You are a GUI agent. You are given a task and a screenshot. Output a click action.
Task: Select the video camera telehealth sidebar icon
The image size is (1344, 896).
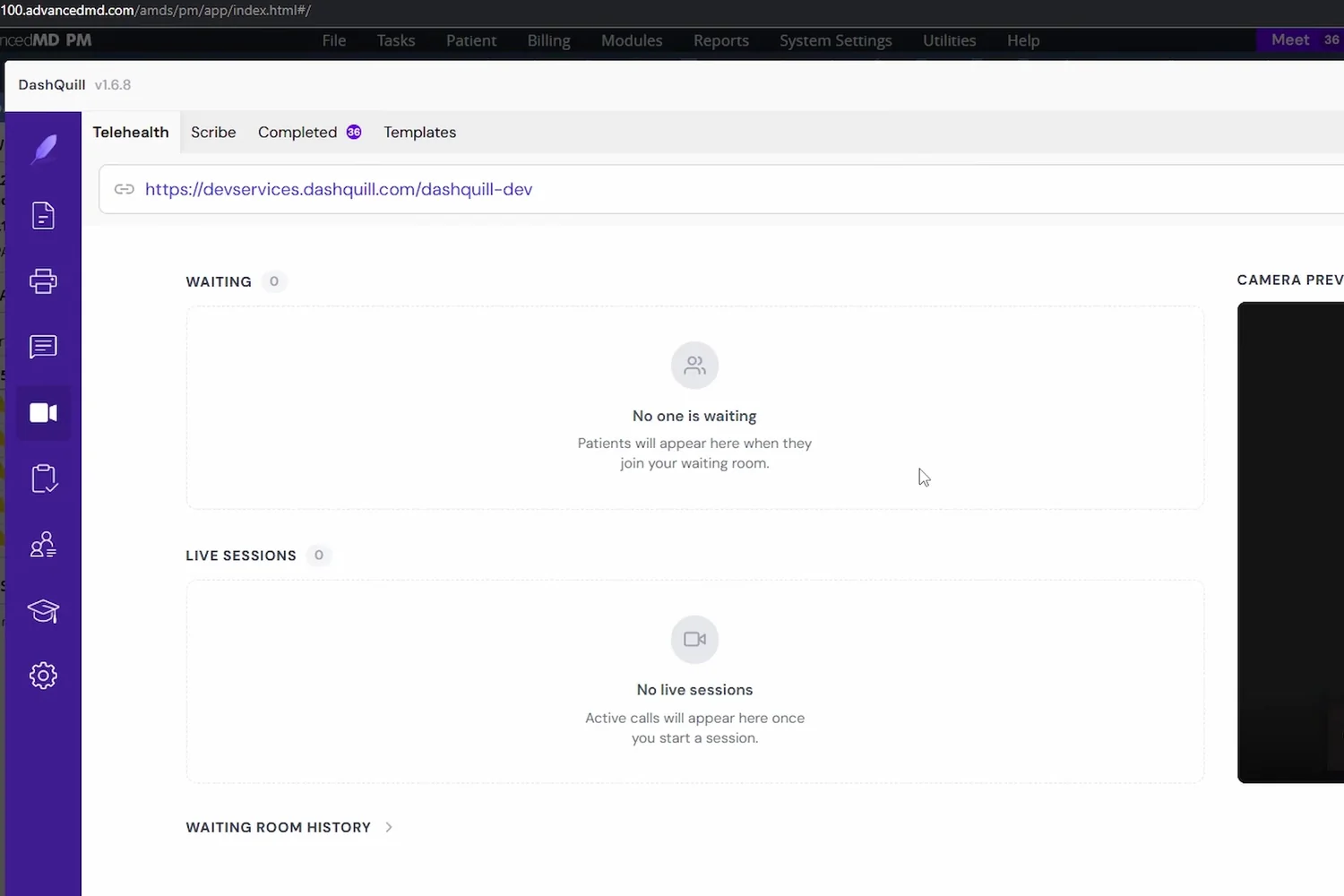pos(43,412)
